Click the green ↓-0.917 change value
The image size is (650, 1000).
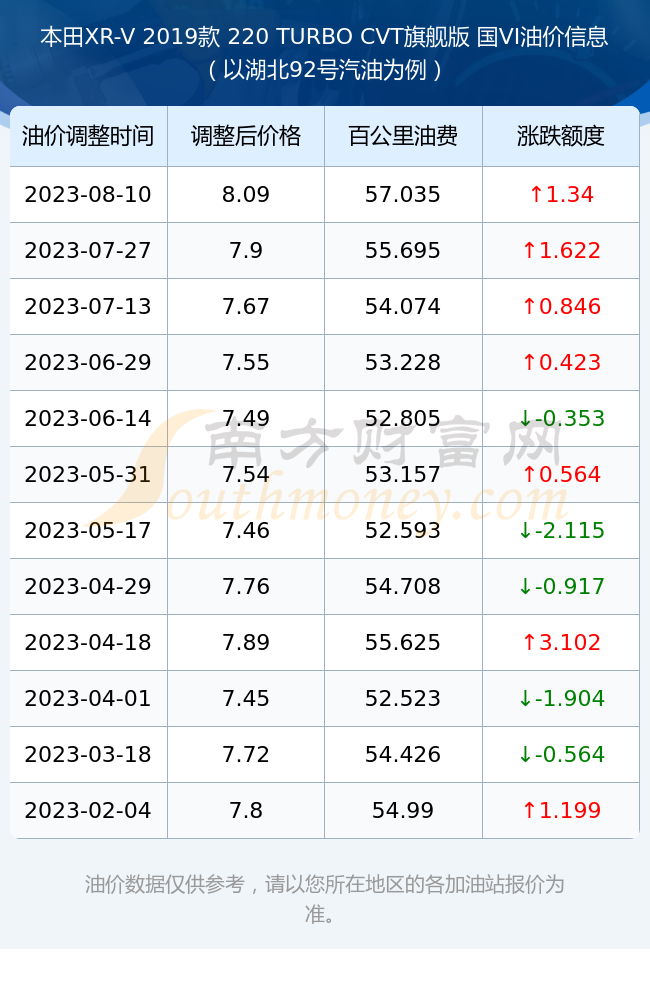[561, 586]
